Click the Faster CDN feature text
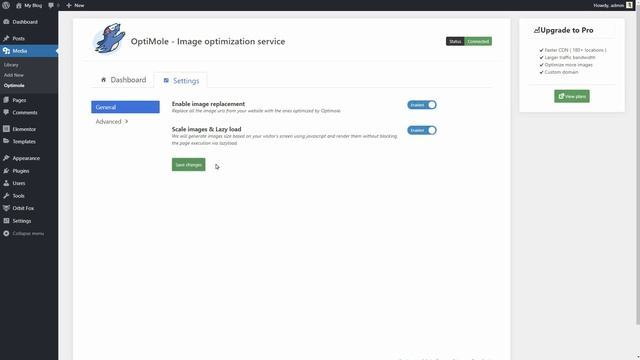 [575, 50]
